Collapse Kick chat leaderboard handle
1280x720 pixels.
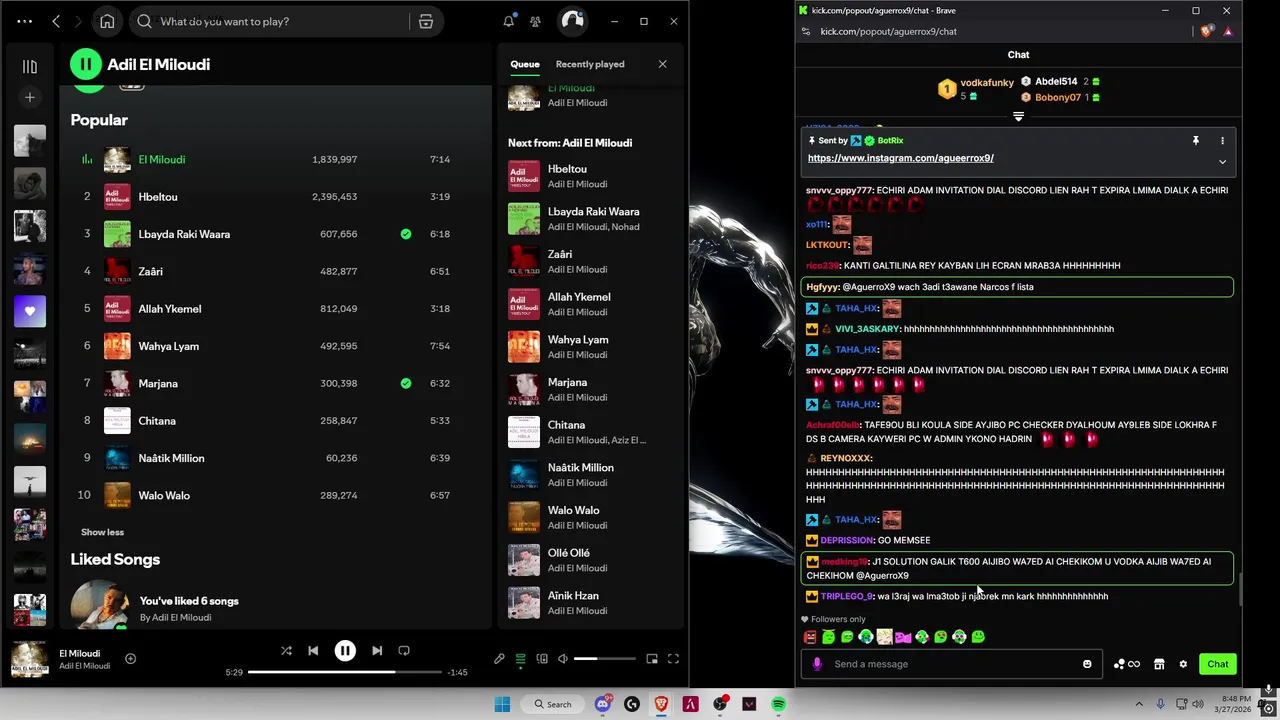(1018, 117)
